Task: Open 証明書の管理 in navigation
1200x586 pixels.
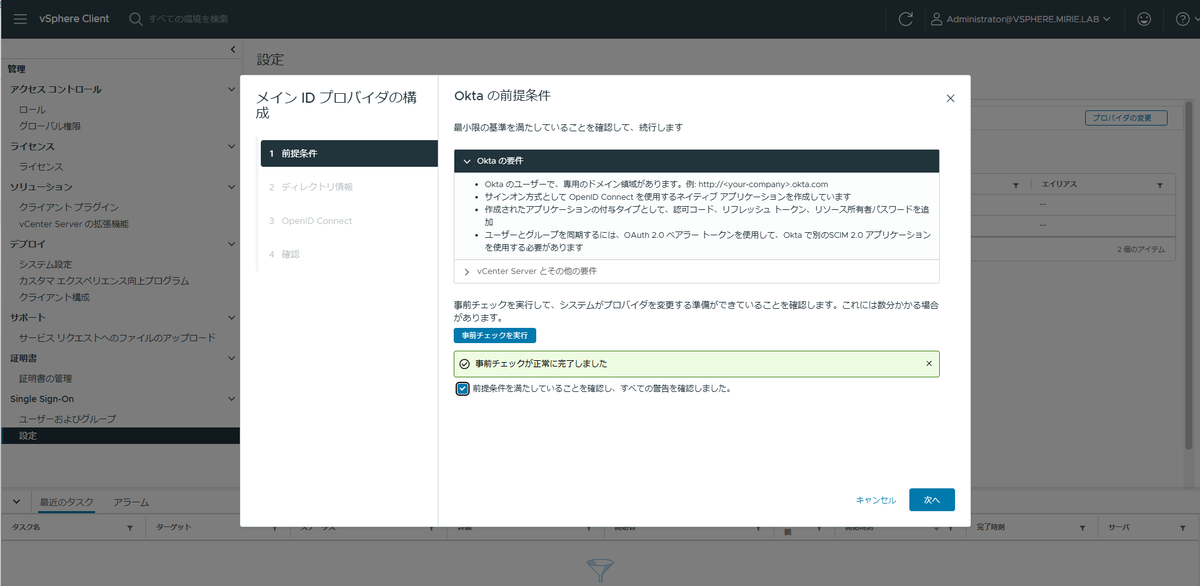Action: click(45, 378)
